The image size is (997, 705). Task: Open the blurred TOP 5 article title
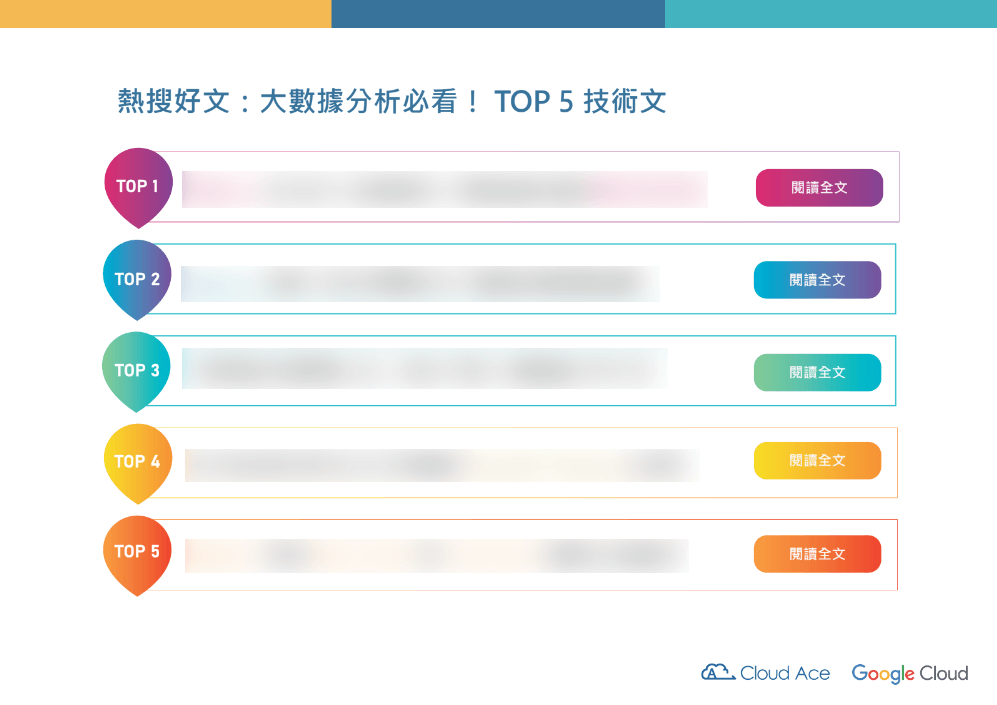tap(437, 556)
